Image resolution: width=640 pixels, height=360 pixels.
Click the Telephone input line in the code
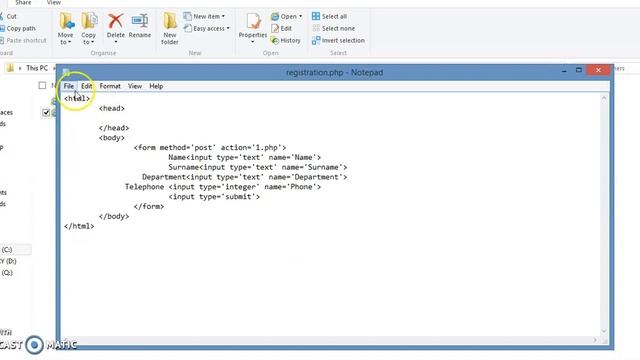[223, 187]
